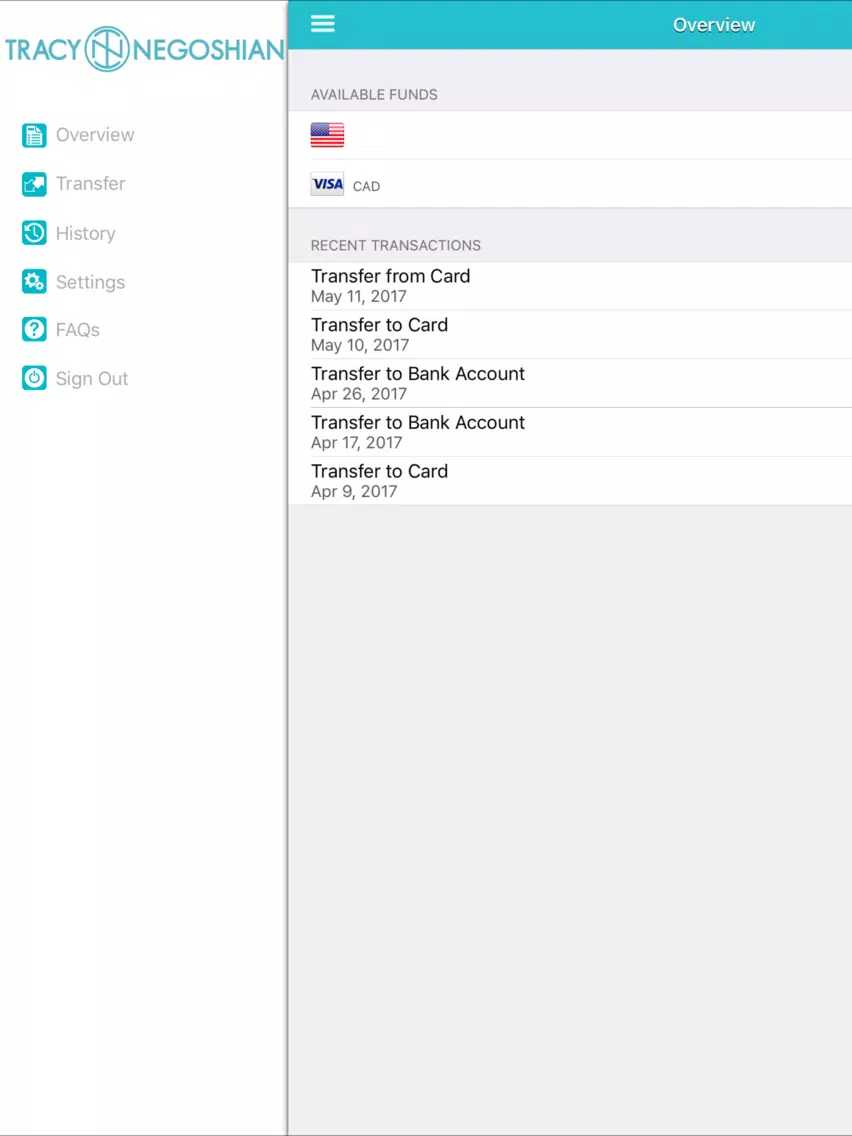Click the Overview document icon in sidebar

34,135
